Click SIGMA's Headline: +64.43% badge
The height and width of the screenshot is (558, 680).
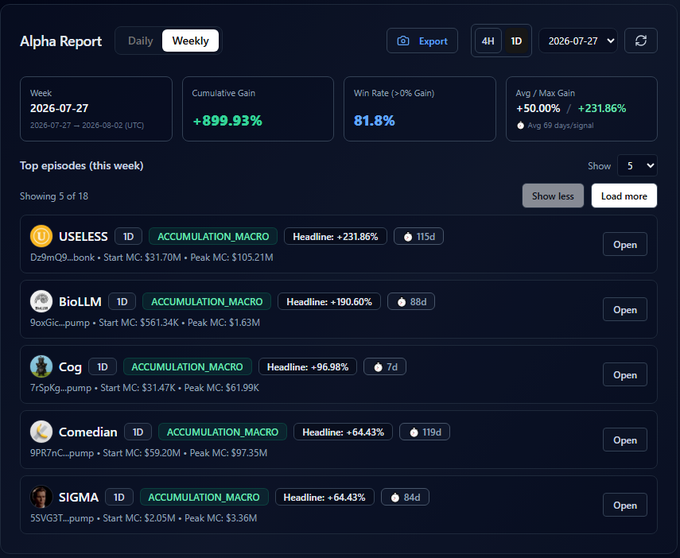324,497
